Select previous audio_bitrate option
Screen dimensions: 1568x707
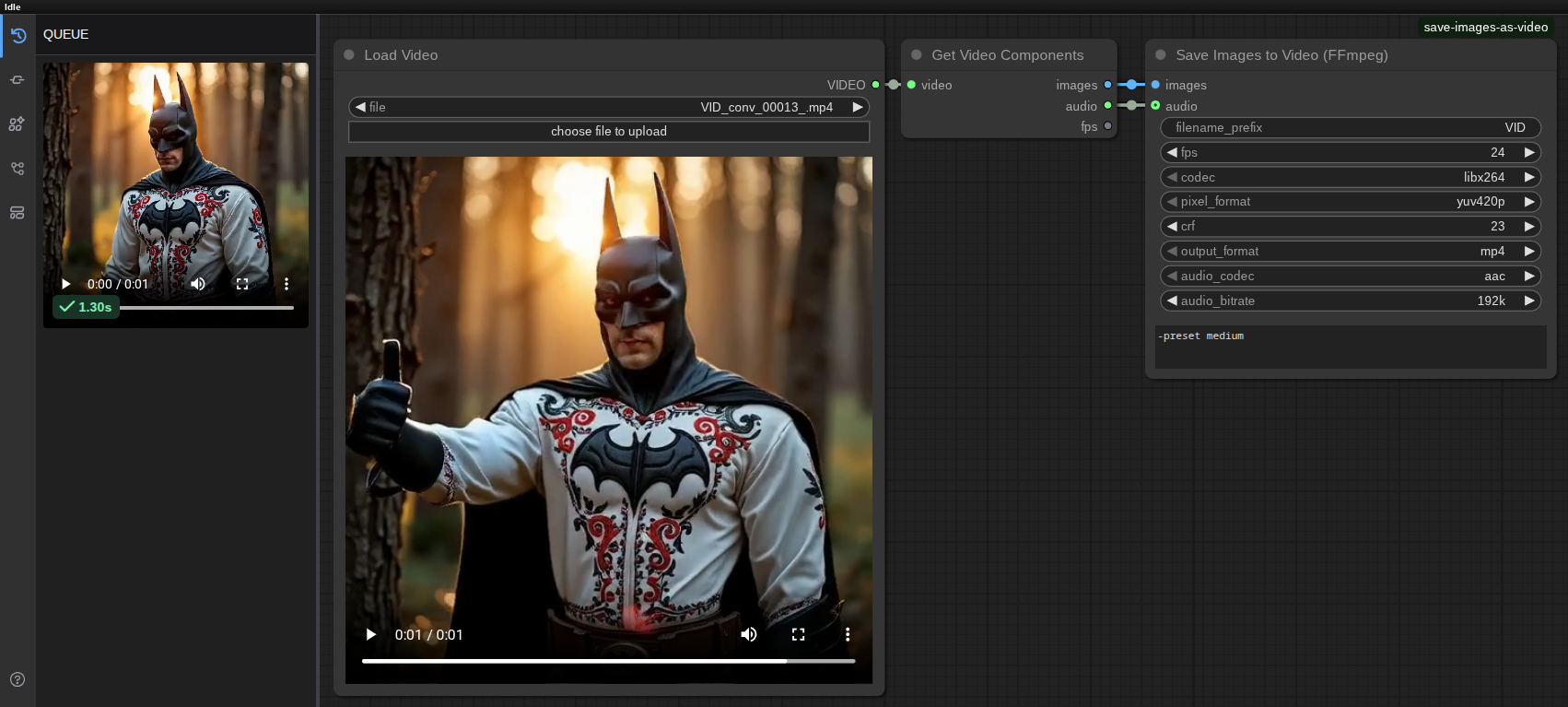(1172, 300)
